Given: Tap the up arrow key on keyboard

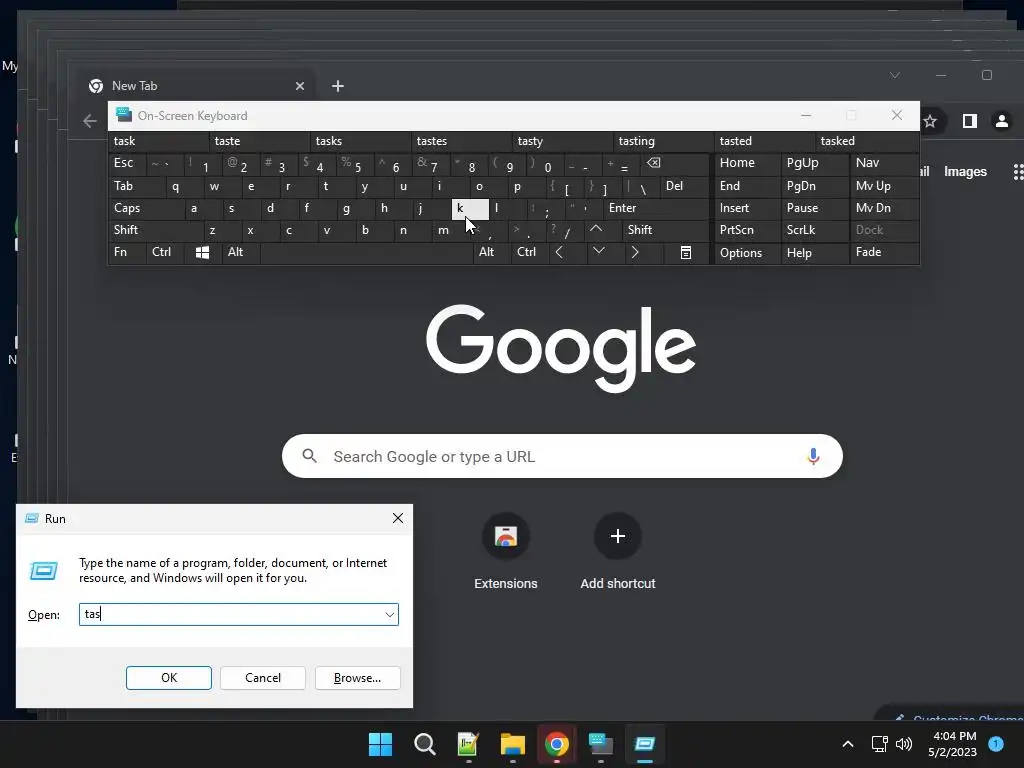Looking at the screenshot, I should pyautogui.click(x=596, y=230).
